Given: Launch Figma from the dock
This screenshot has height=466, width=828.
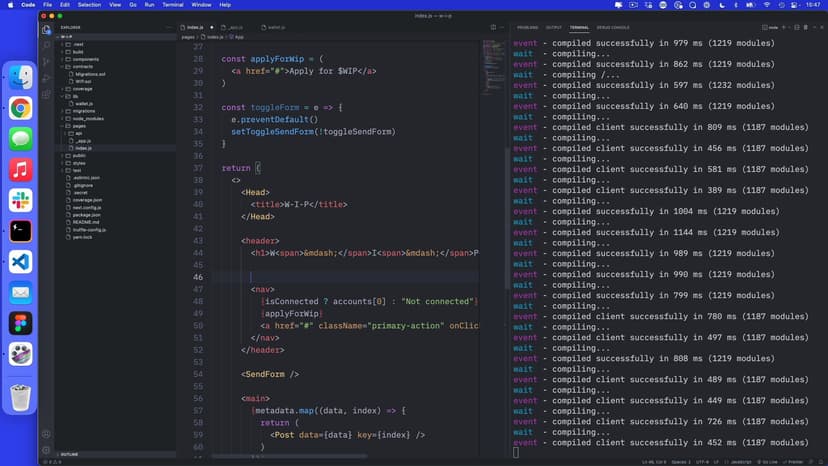Looking at the screenshot, I should pyautogui.click(x=21, y=323).
